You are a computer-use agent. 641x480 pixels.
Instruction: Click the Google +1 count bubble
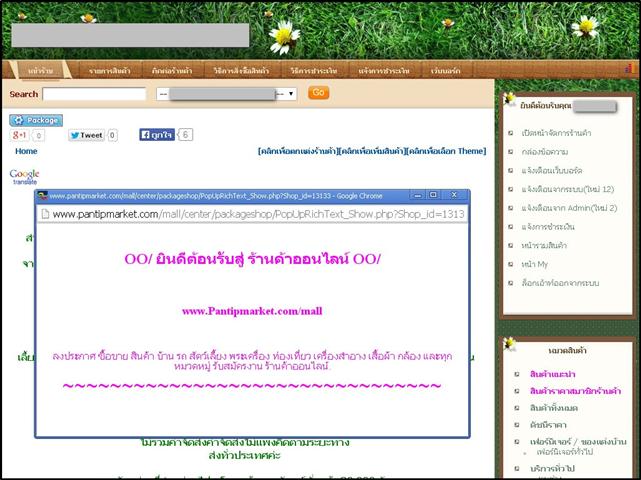(38, 135)
